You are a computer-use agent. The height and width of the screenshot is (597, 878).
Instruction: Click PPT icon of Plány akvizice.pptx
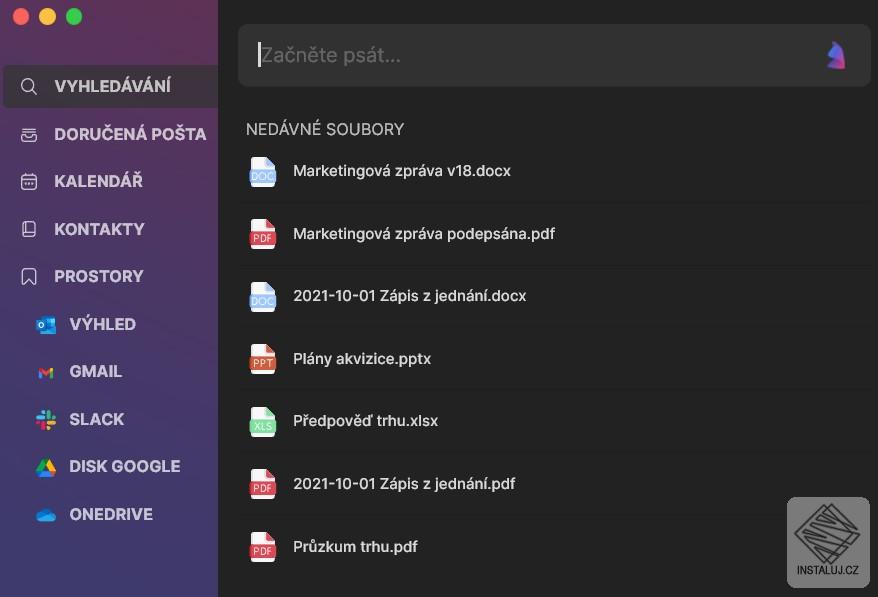pyautogui.click(x=263, y=359)
